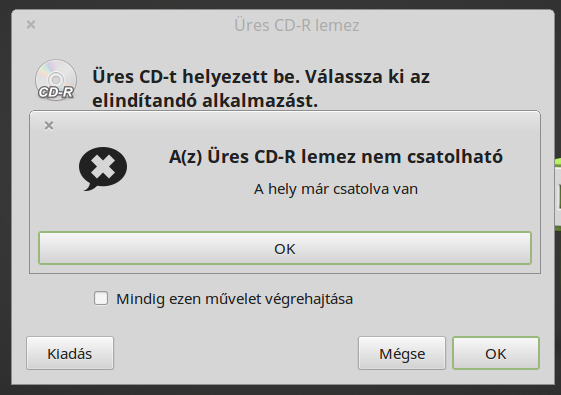
Task: Click the 'A hely már csatolva van' message
Action: 336,189
